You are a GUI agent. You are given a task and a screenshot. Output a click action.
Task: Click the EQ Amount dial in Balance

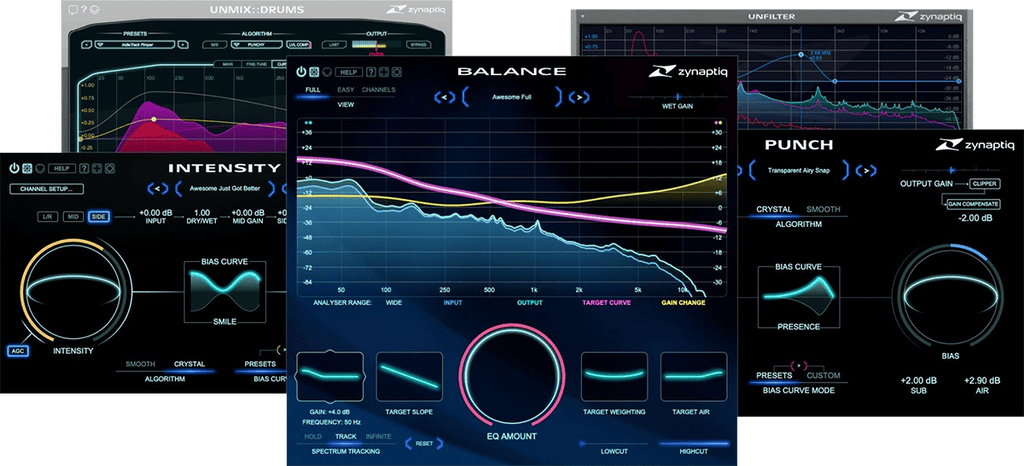click(x=510, y=374)
